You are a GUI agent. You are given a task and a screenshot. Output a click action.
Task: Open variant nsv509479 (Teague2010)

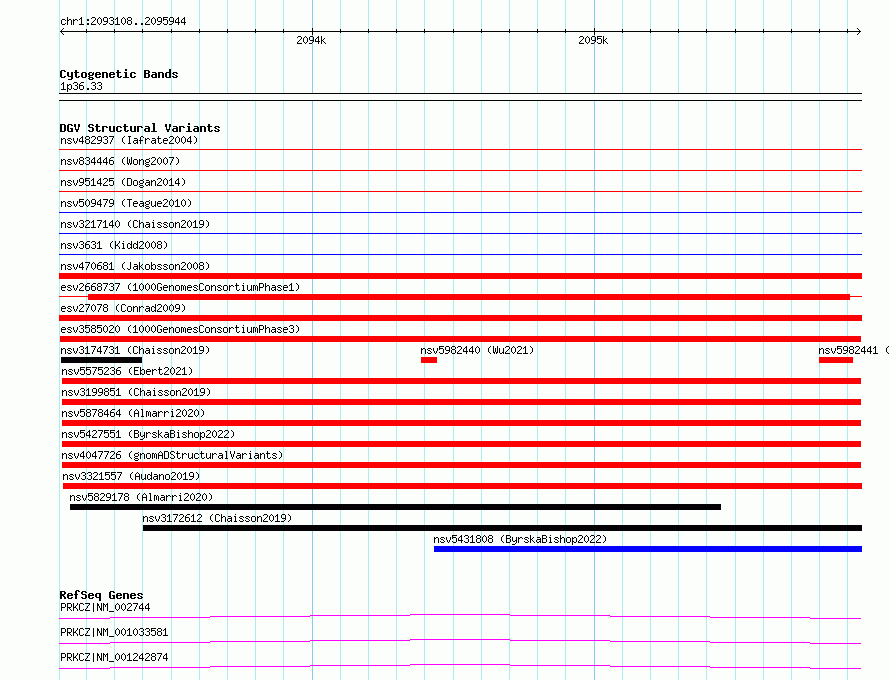click(x=126, y=203)
